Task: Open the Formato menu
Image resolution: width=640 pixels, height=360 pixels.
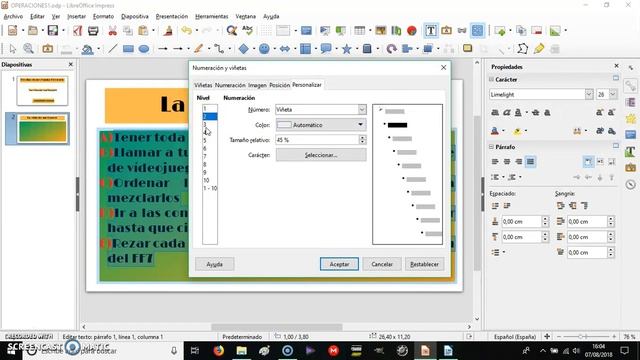Action: 103,16
